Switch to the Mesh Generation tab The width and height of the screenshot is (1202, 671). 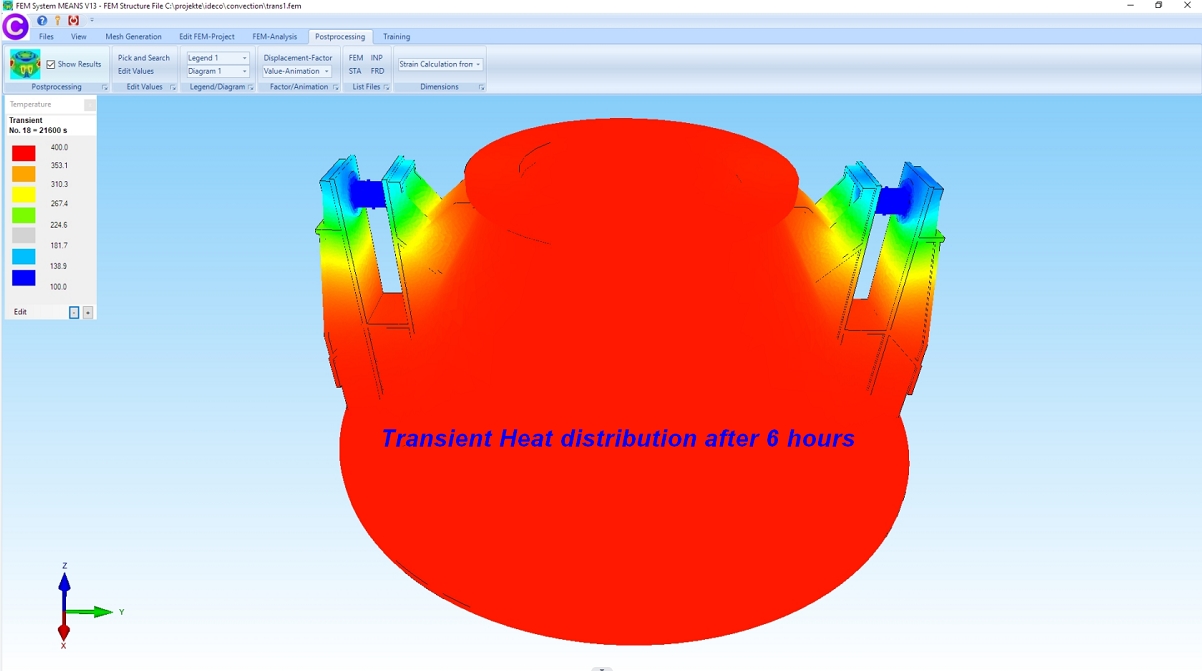click(x=133, y=37)
